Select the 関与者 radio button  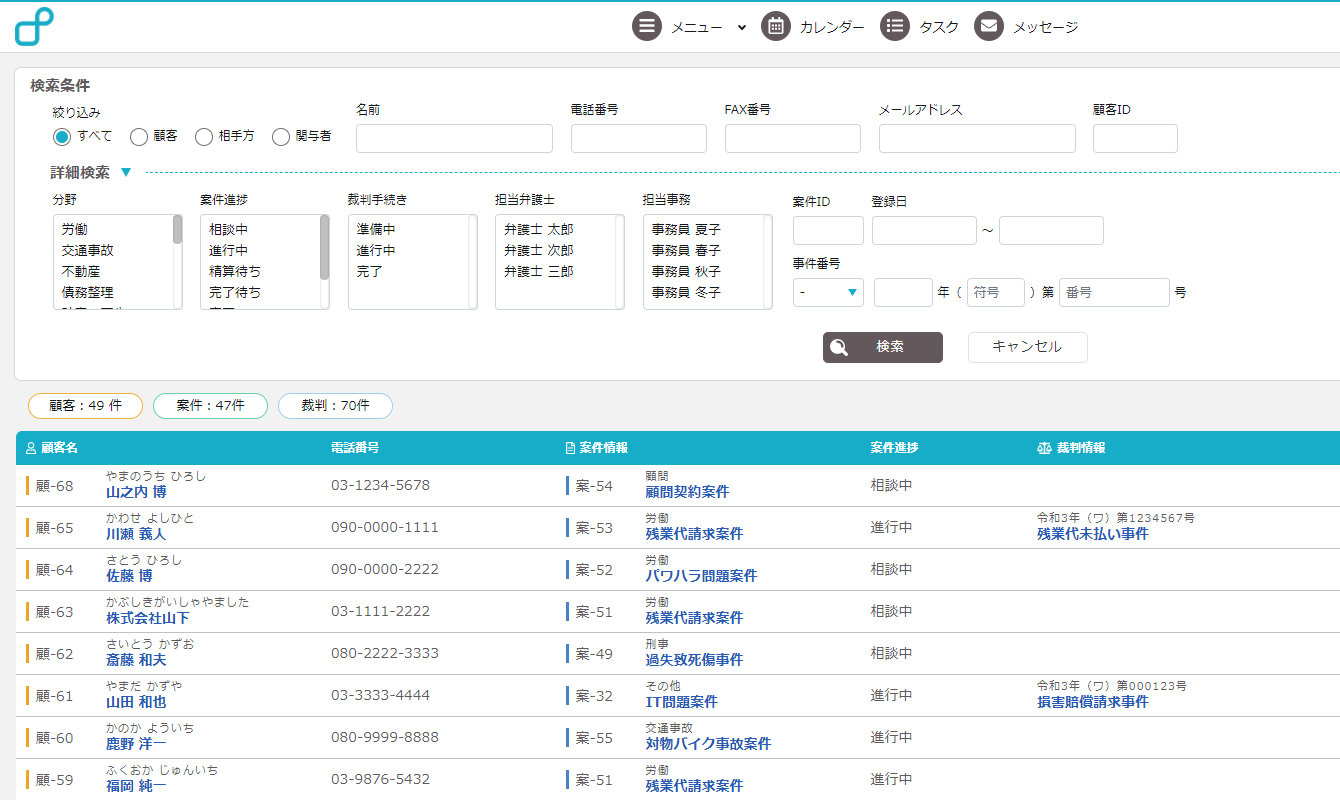pyautogui.click(x=281, y=137)
